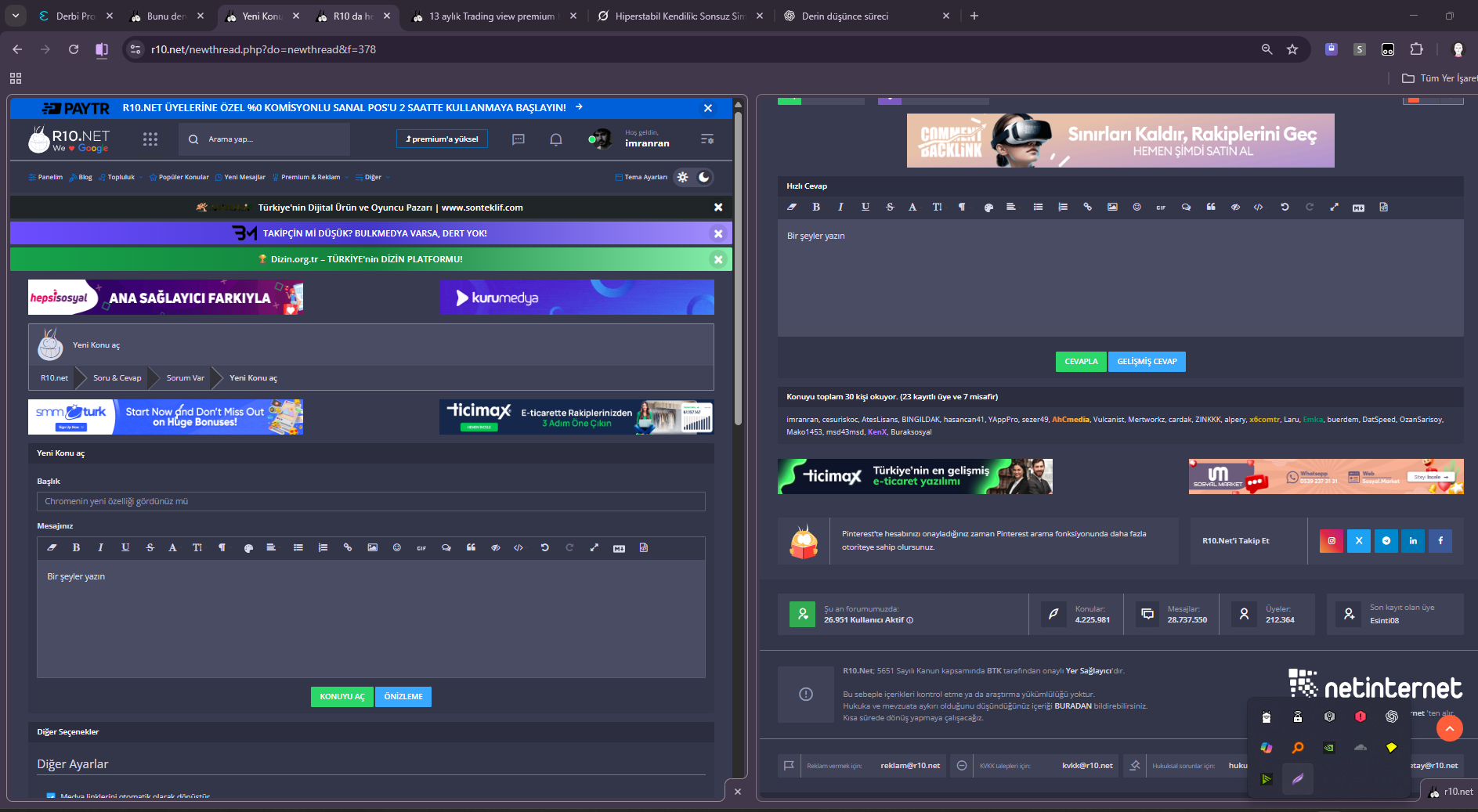Screen dimensions: 1478x812
Task: Open the text color palette in the Hızlı Cevap toolbar
Action: 988,208
